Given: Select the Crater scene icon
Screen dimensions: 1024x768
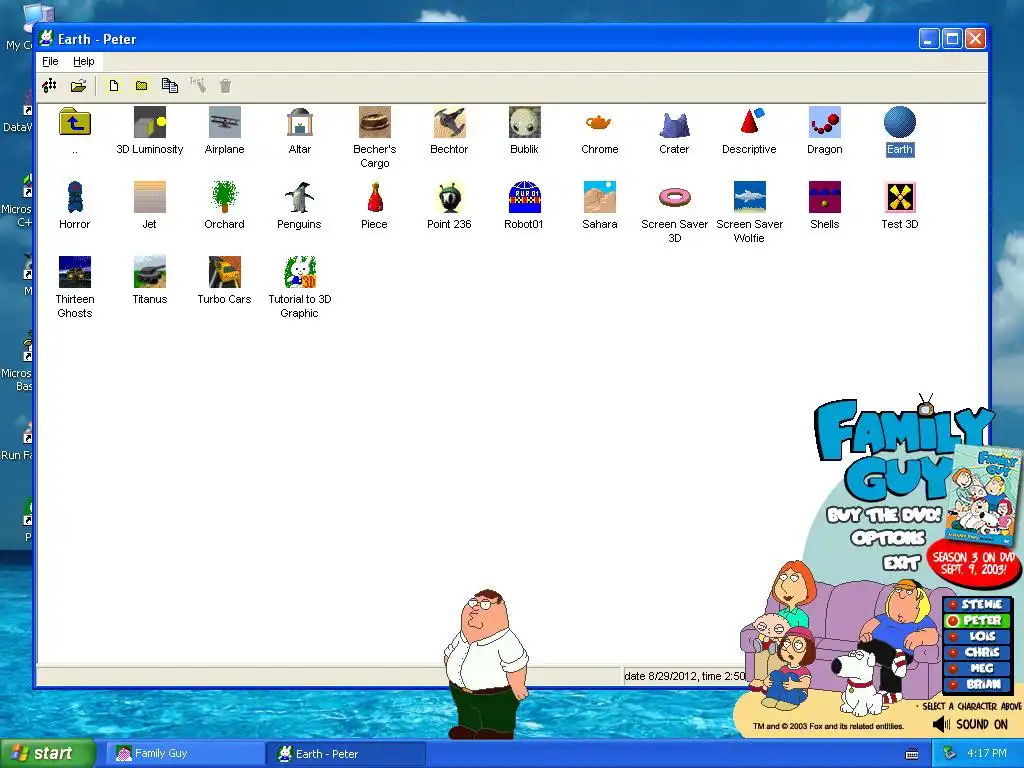Looking at the screenshot, I should pos(675,123).
